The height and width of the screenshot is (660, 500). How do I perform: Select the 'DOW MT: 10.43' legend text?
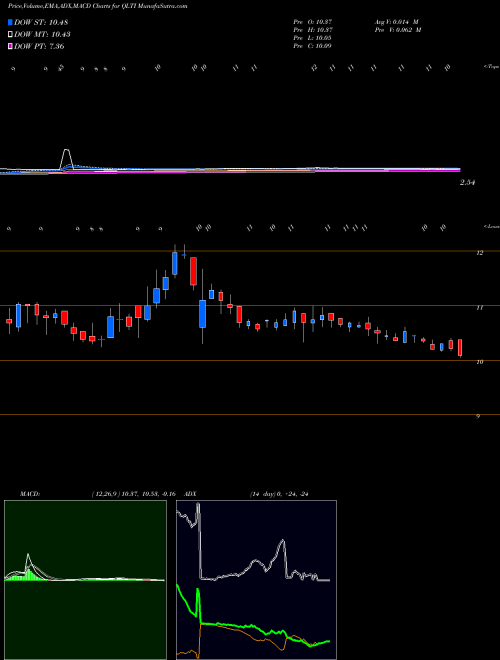(42, 34)
